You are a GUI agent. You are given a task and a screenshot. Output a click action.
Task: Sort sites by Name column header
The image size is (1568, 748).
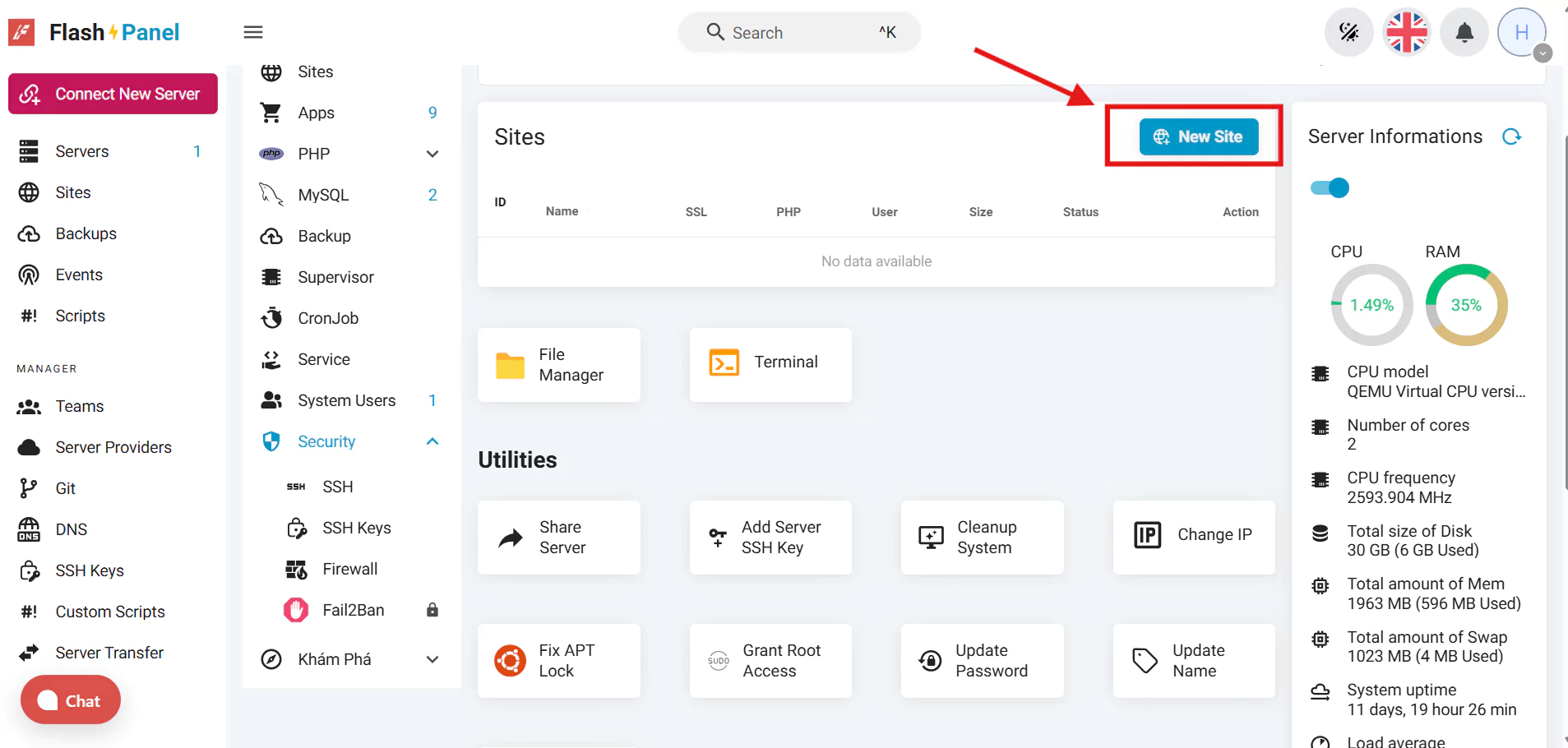562,211
